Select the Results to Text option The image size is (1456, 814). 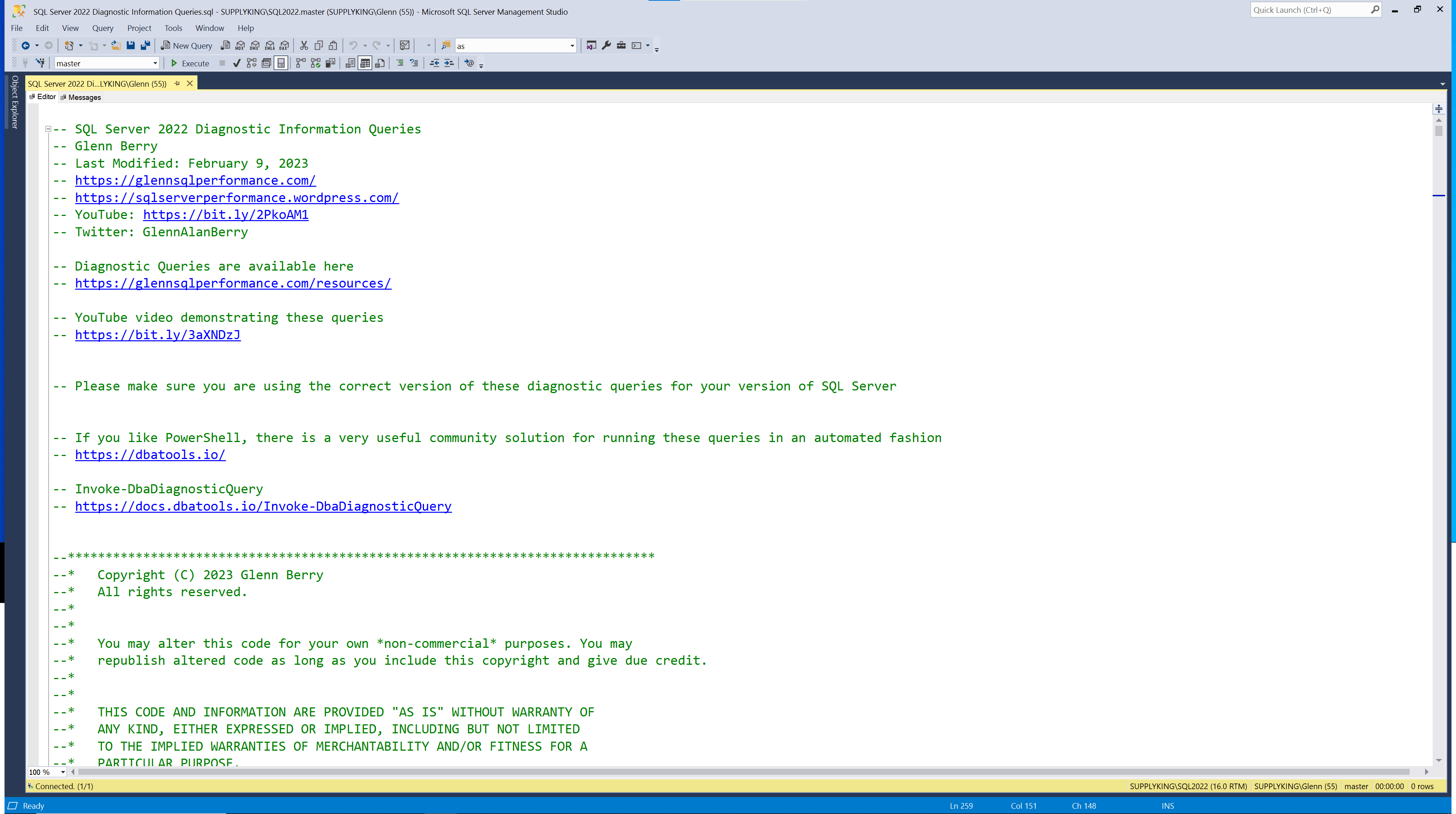[350, 63]
